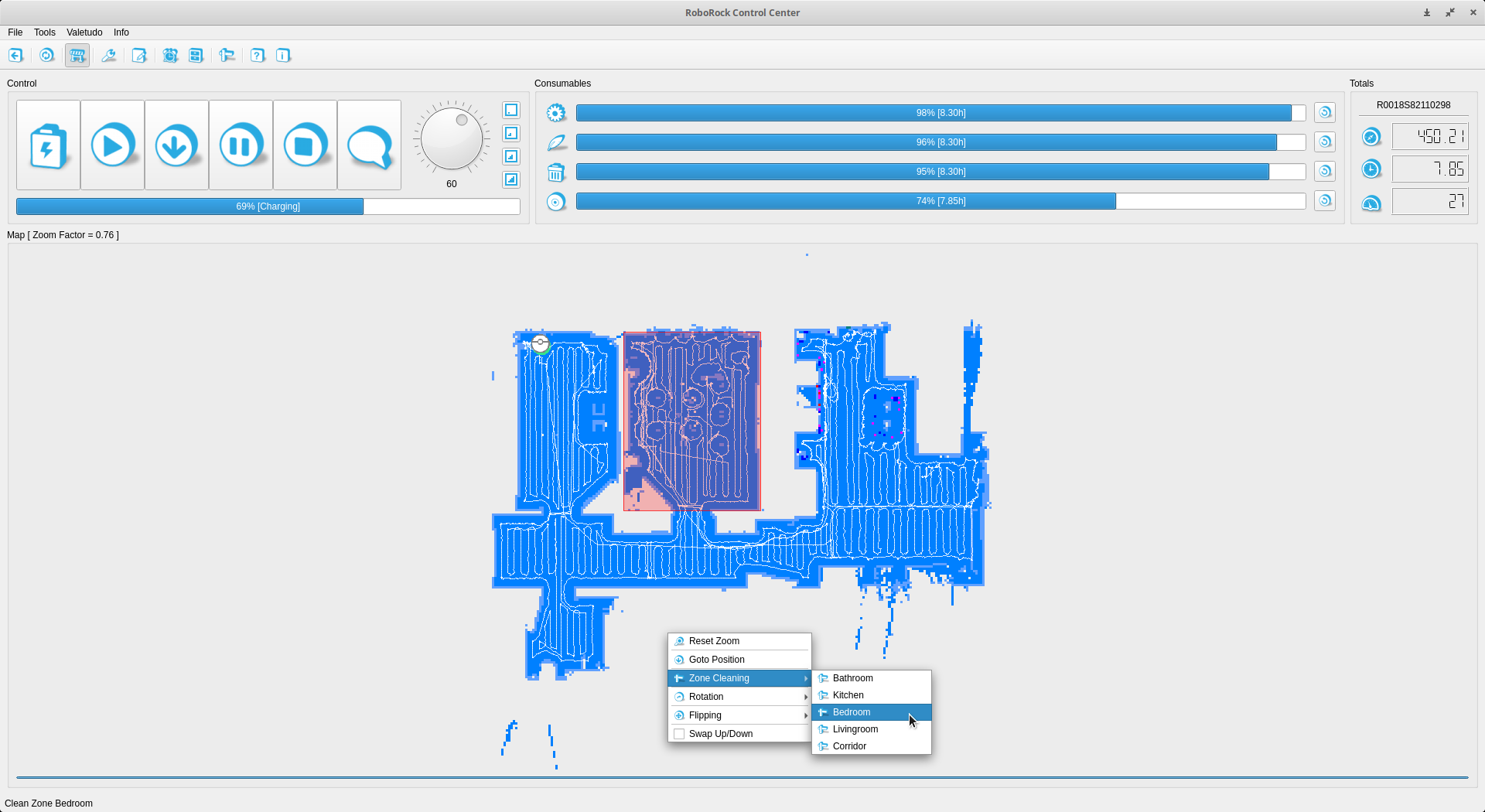The image size is (1485, 812).
Task: Reset the 74% sensor consumable
Action: tap(1325, 200)
